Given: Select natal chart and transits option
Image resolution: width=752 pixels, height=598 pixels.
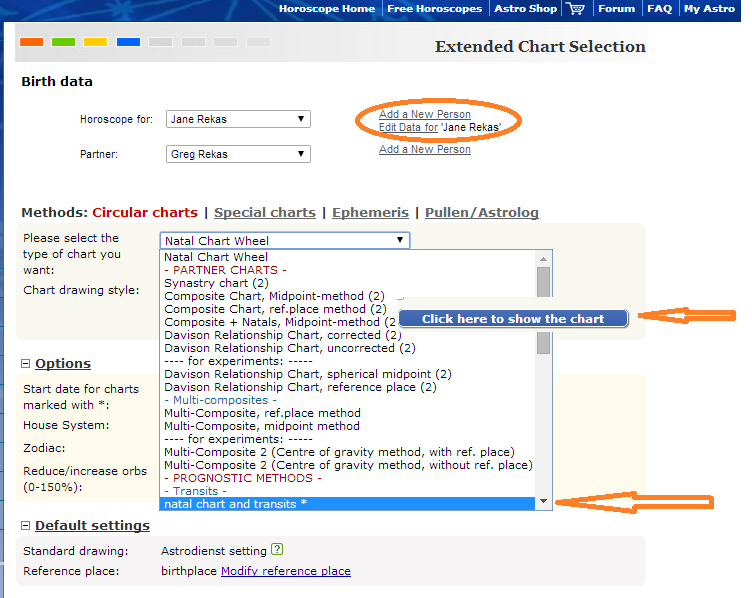Looking at the screenshot, I should [348, 504].
